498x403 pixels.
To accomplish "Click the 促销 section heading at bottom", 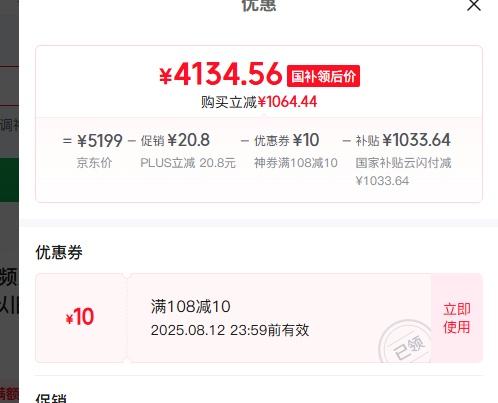I will (x=51, y=398).
